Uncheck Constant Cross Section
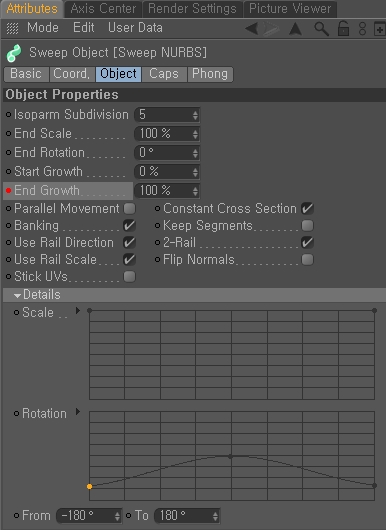This screenshot has width=386, height=530. click(307, 209)
